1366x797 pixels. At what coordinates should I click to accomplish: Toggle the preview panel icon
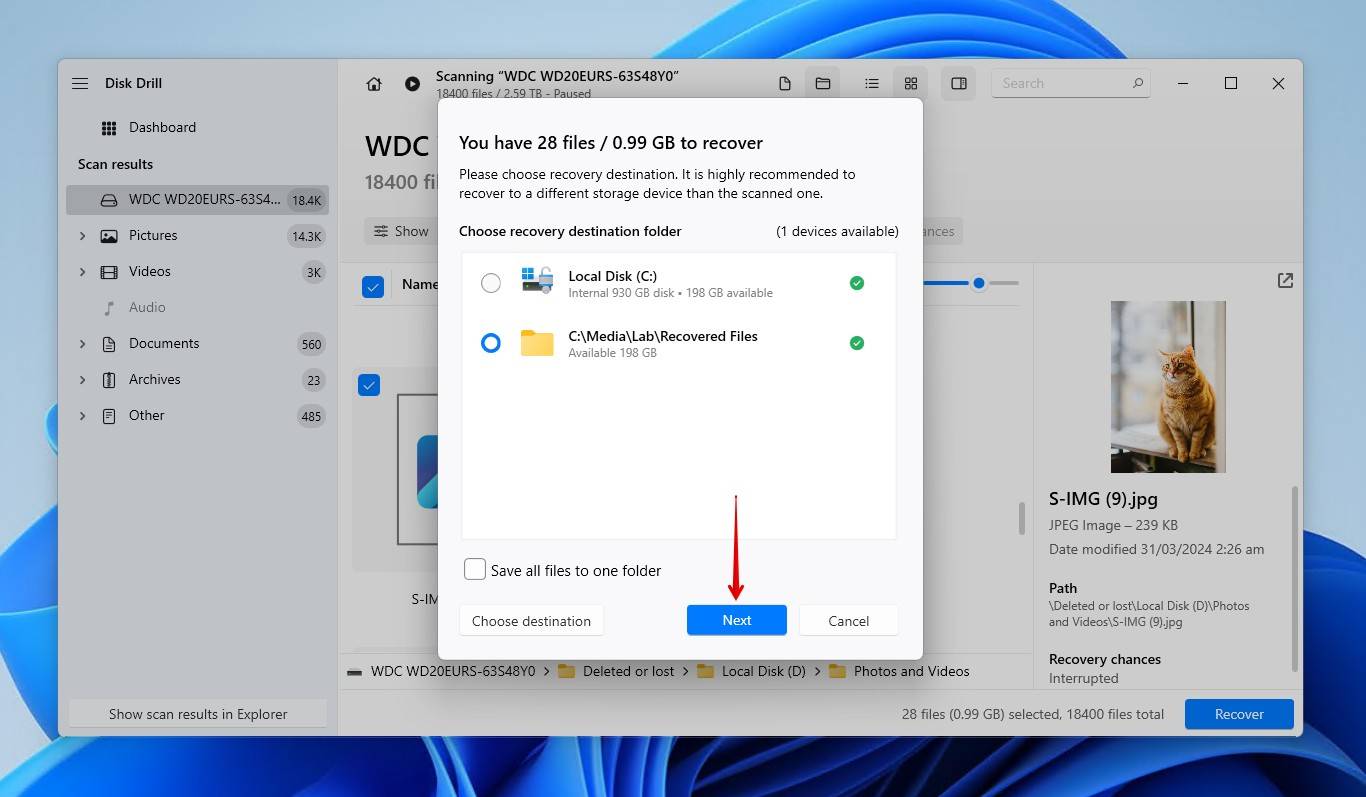click(959, 84)
